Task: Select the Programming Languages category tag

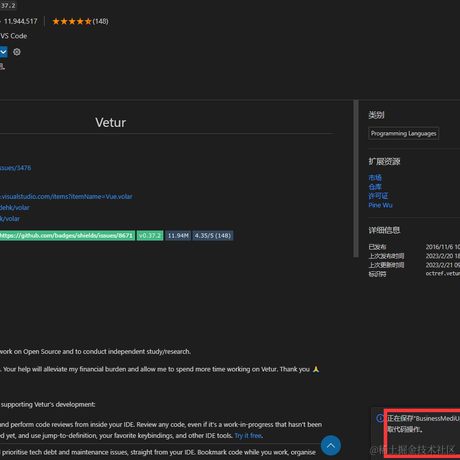Action: [403, 133]
